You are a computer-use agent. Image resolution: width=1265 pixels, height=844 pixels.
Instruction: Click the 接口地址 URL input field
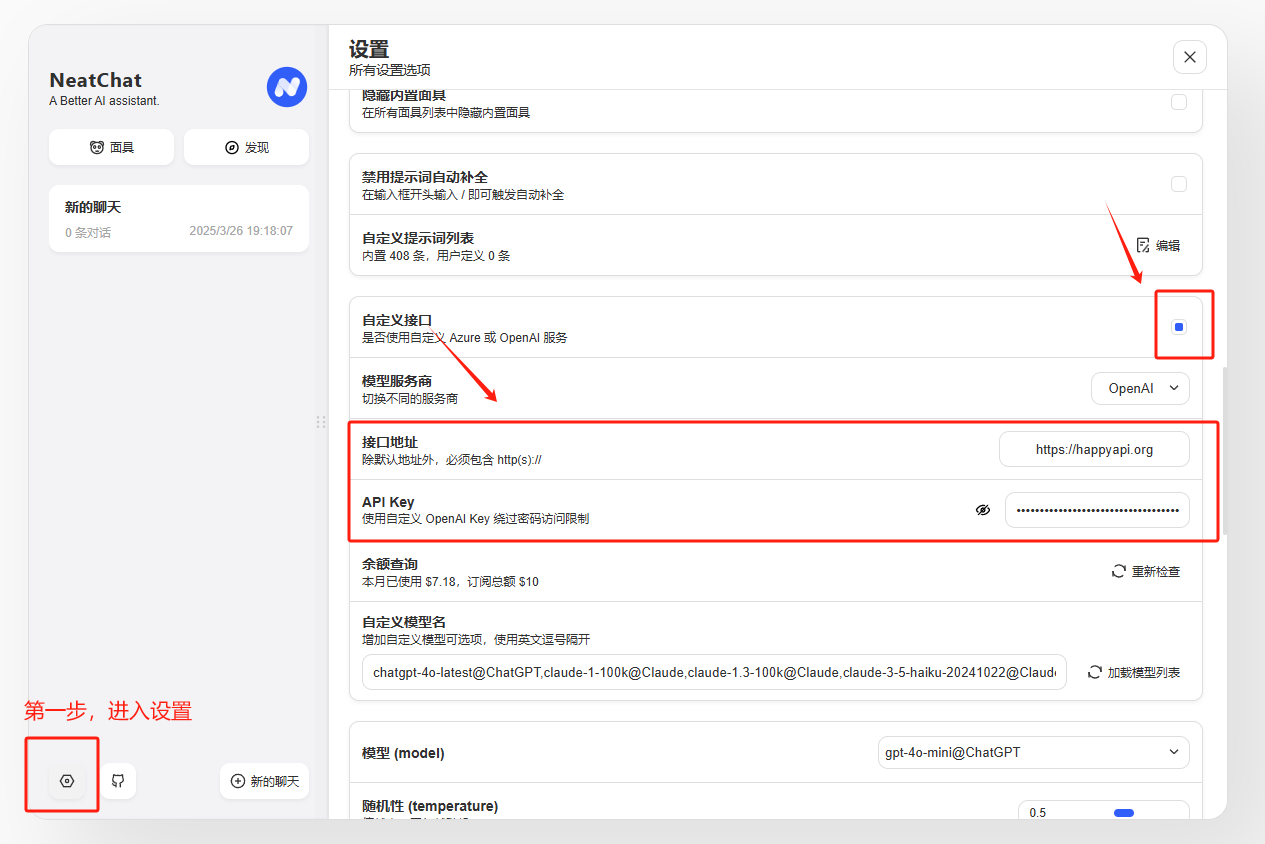point(1094,450)
